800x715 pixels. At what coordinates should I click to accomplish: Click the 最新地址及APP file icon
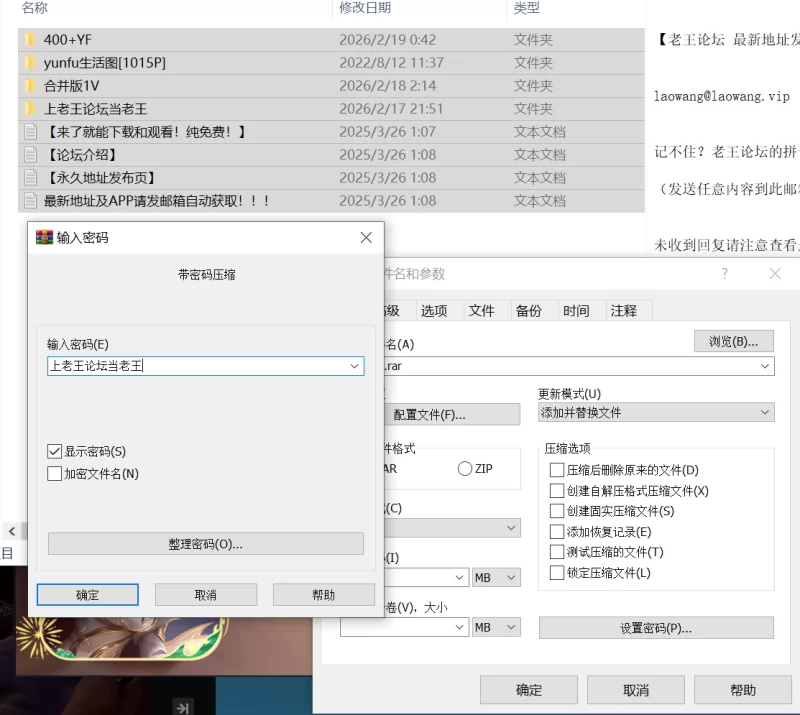click(x=31, y=201)
